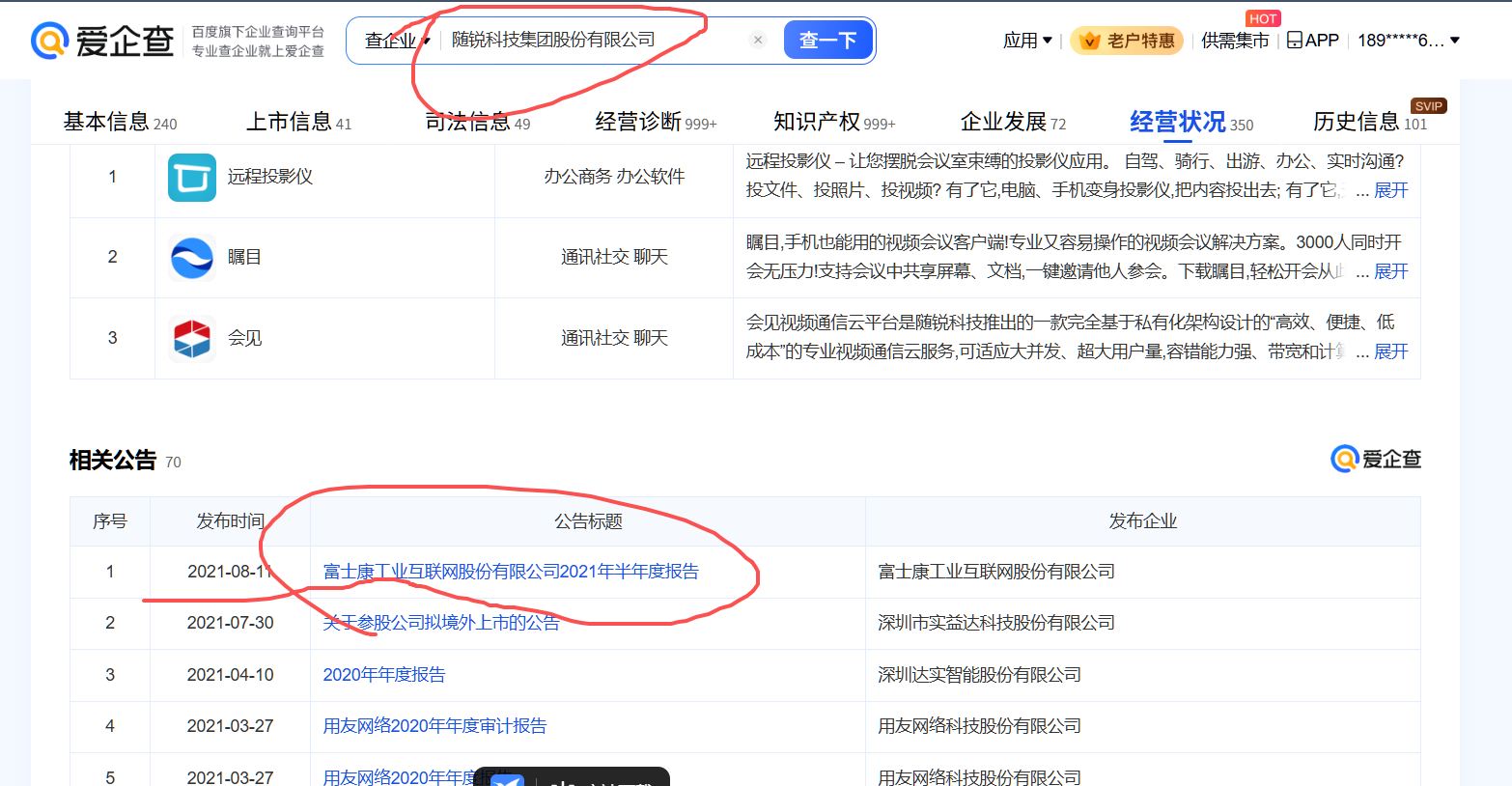Click the 发布企业 column header

click(x=1143, y=521)
